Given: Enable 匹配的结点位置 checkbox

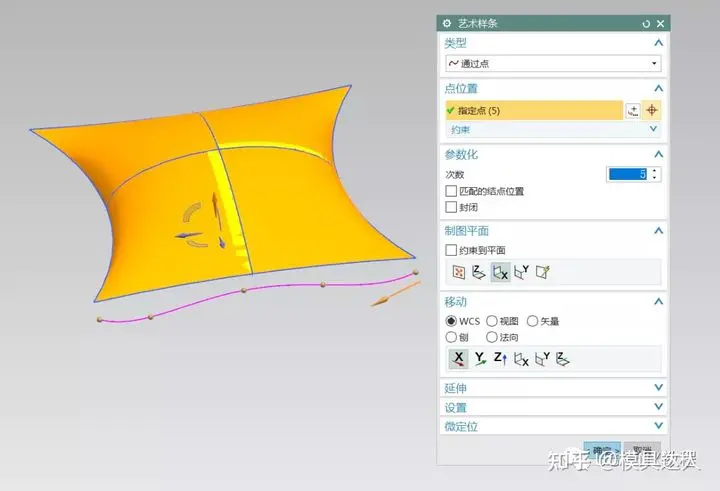Looking at the screenshot, I should pyautogui.click(x=451, y=191).
